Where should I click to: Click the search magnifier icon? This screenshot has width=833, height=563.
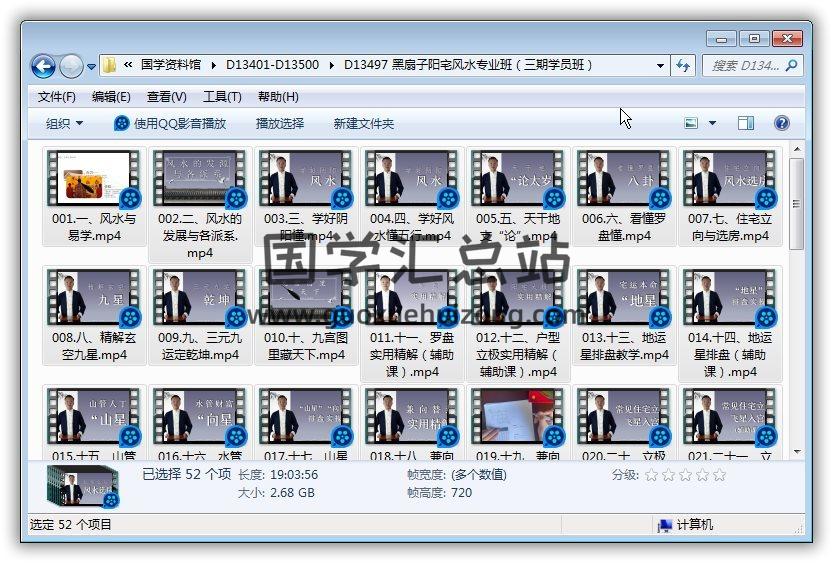[x=791, y=65]
